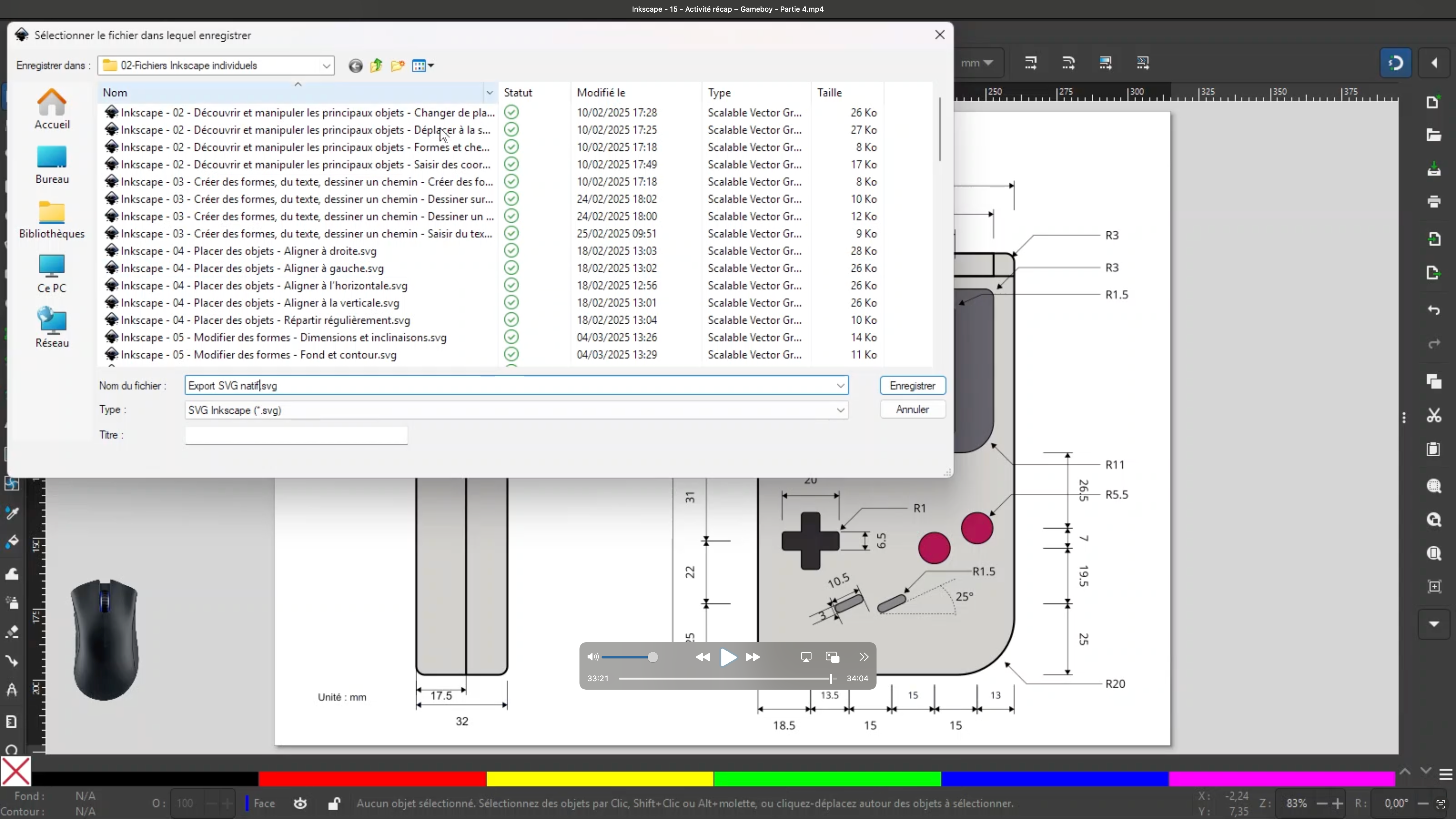
Task: Select the Eraser tool
Action: click(x=12, y=631)
